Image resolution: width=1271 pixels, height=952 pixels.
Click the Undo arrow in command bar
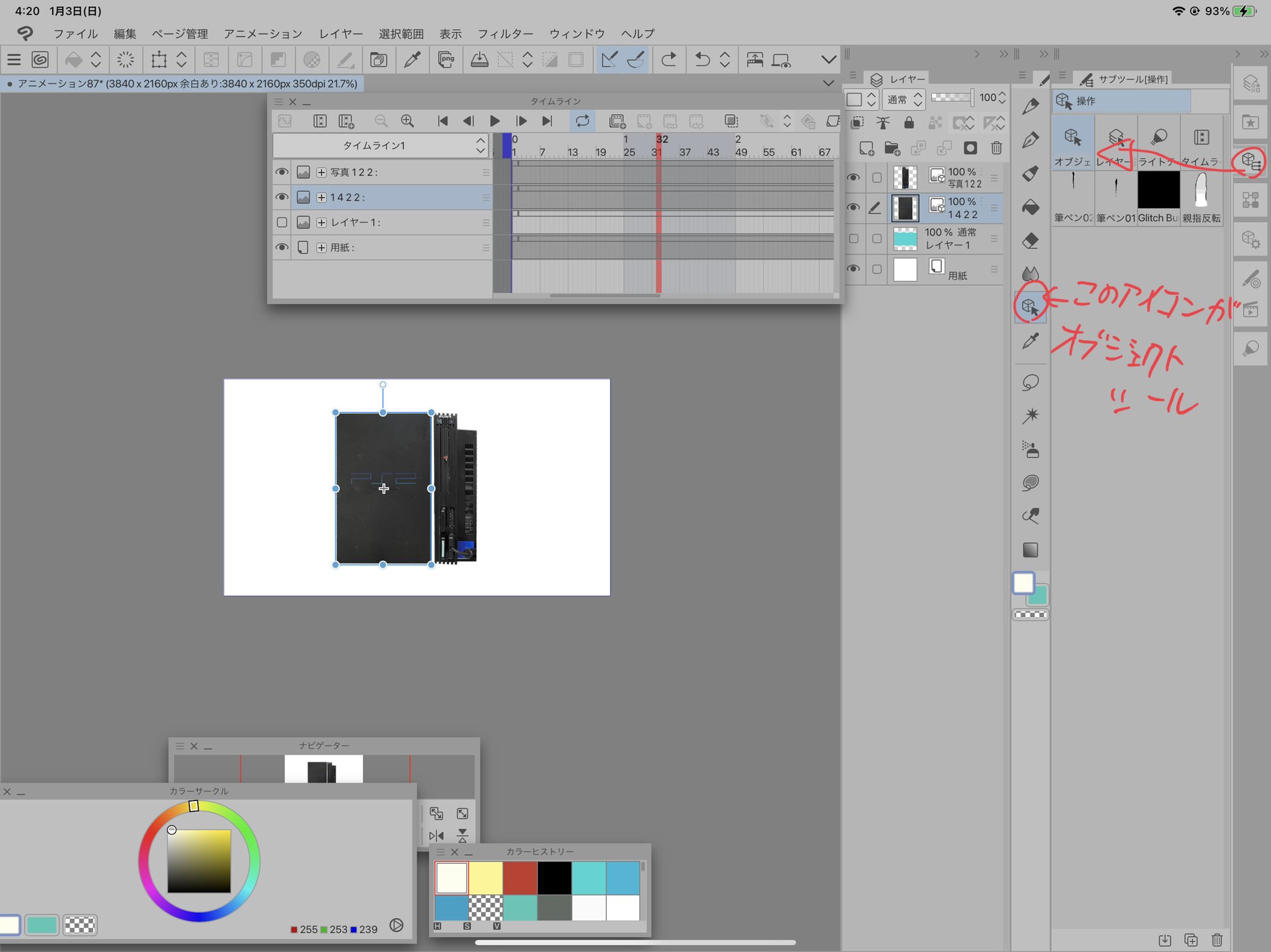702,60
